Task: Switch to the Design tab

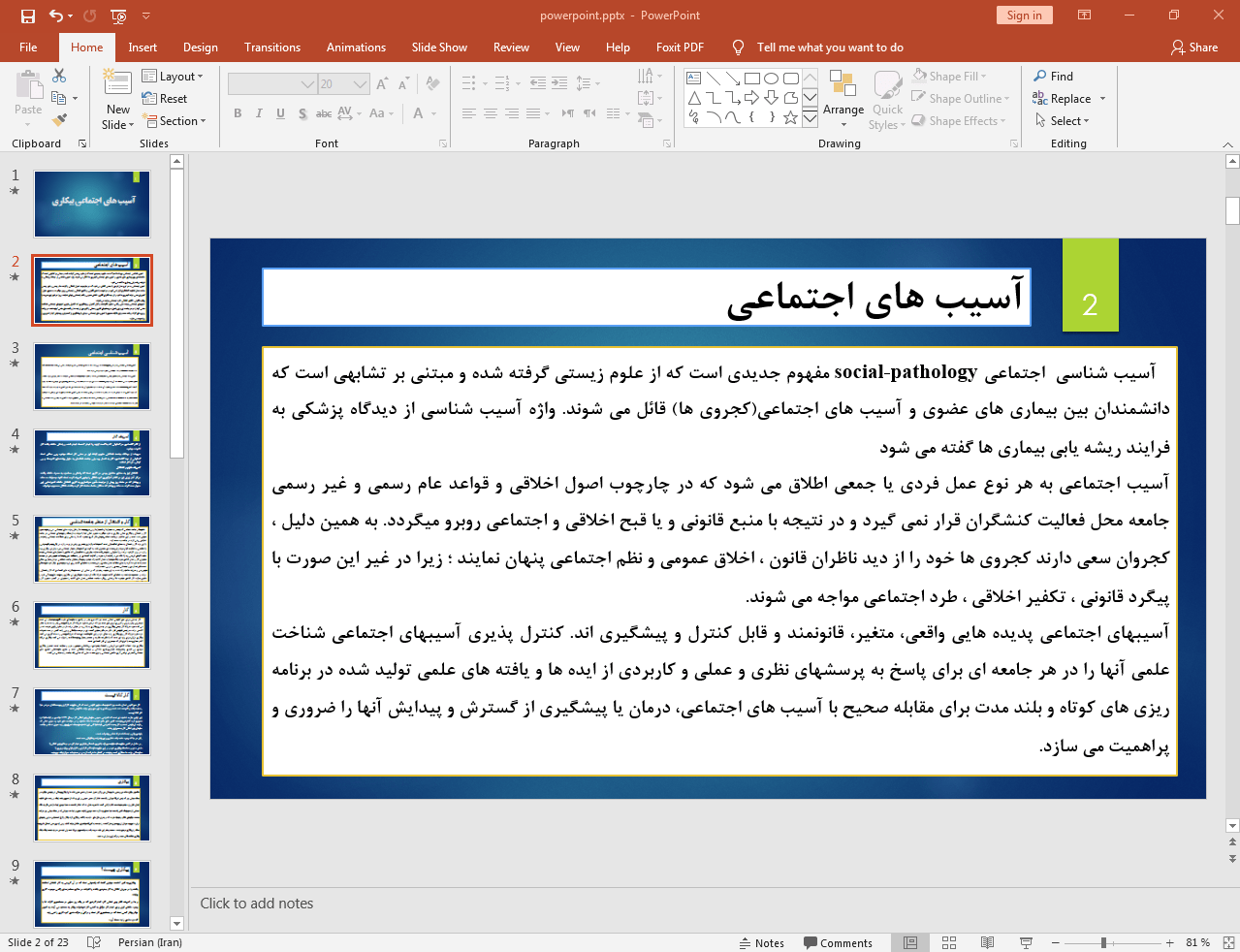Action: pyautogui.click(x=201, y=48)
